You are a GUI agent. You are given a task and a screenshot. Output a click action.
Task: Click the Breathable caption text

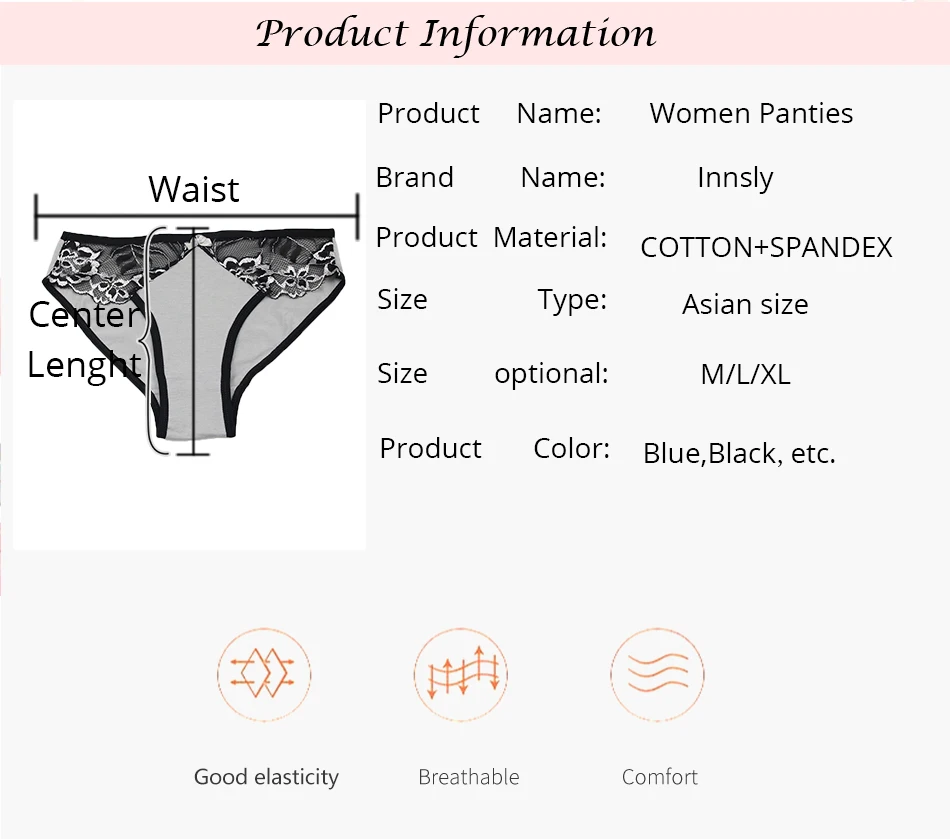pyautogui.click(x=469, y=777)
